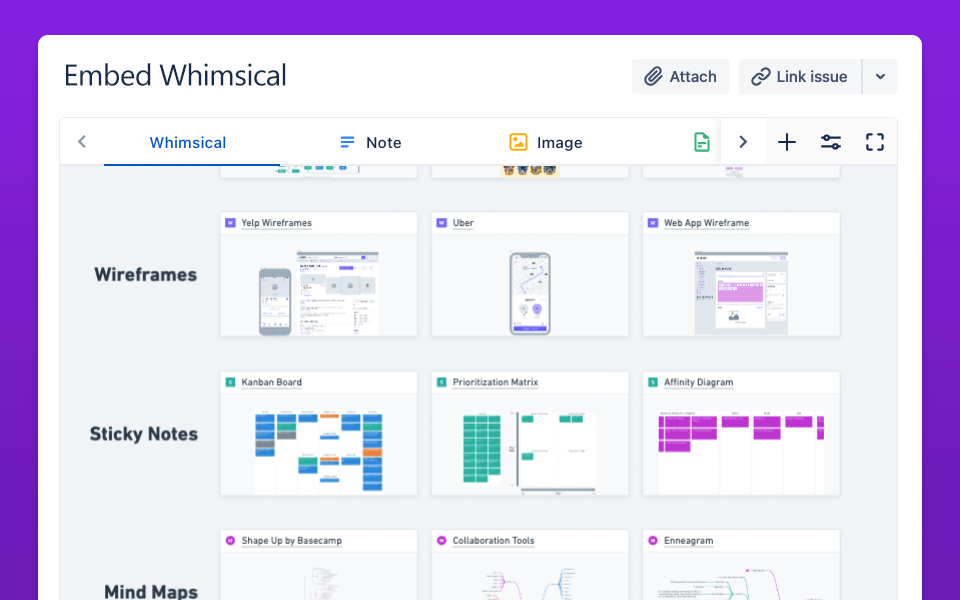Open the Image tab
This screenshot has height=600, width=960.
point(546,143)
